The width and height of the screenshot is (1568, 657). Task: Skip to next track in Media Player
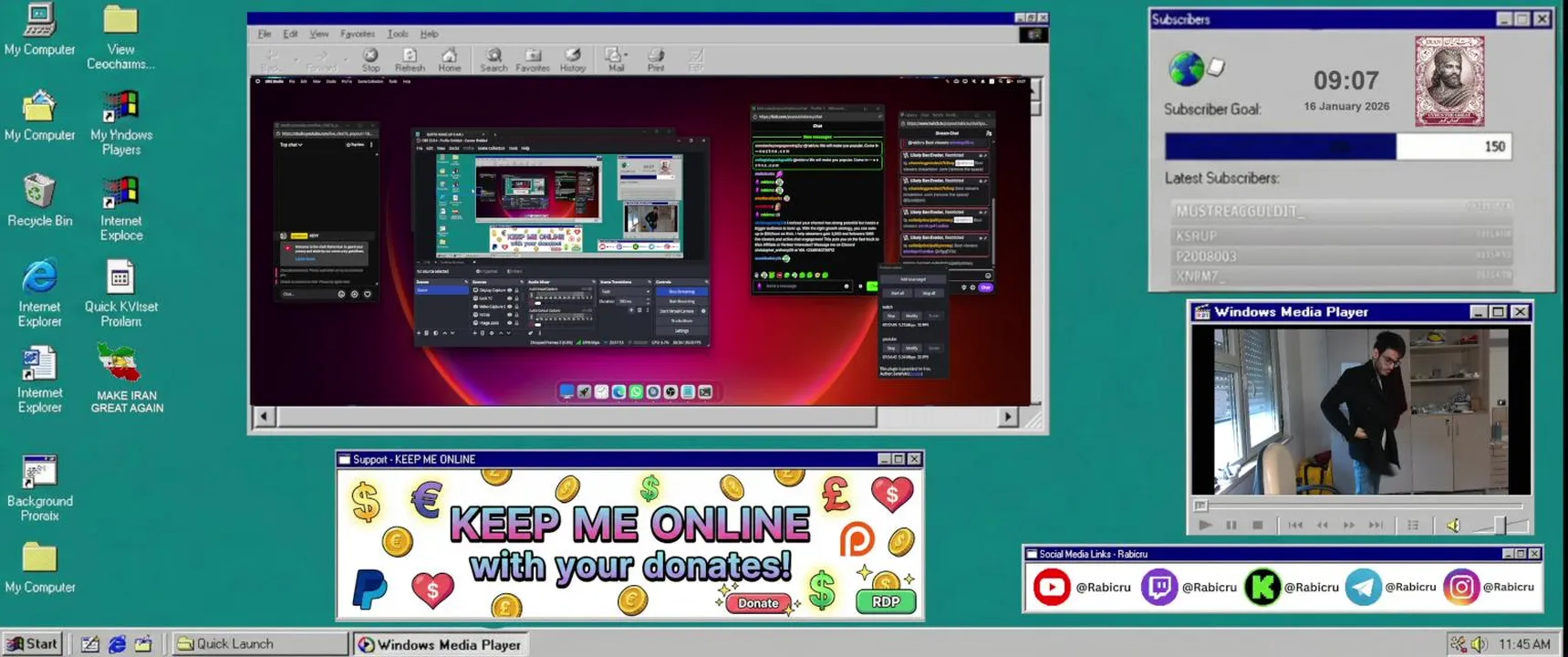click(1376, 525)
